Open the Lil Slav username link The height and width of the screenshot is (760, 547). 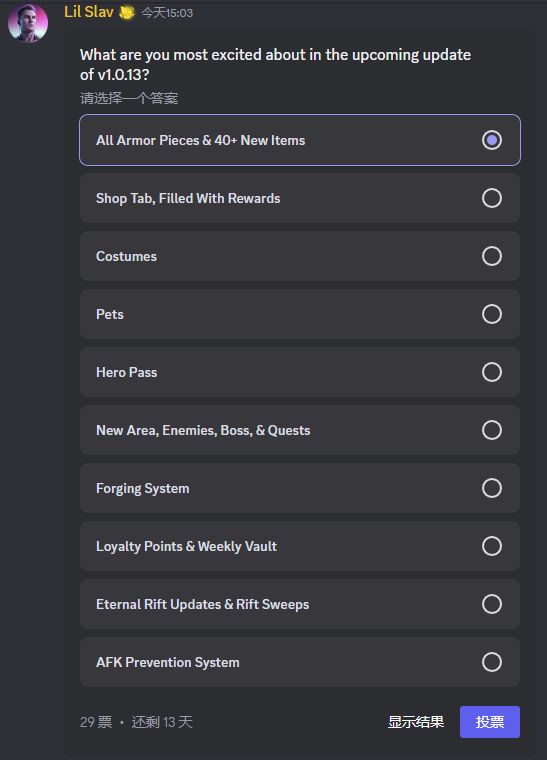[89, 12]
